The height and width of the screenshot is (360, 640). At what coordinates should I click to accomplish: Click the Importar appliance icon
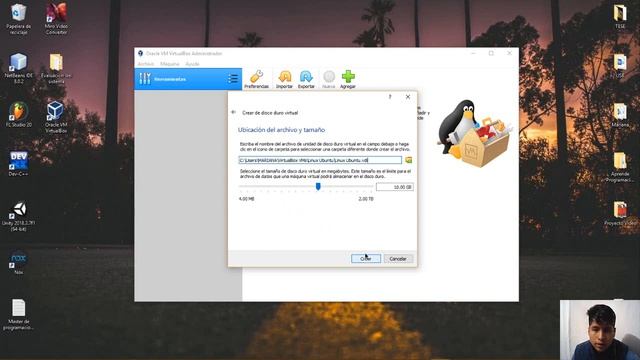point(284,79)
